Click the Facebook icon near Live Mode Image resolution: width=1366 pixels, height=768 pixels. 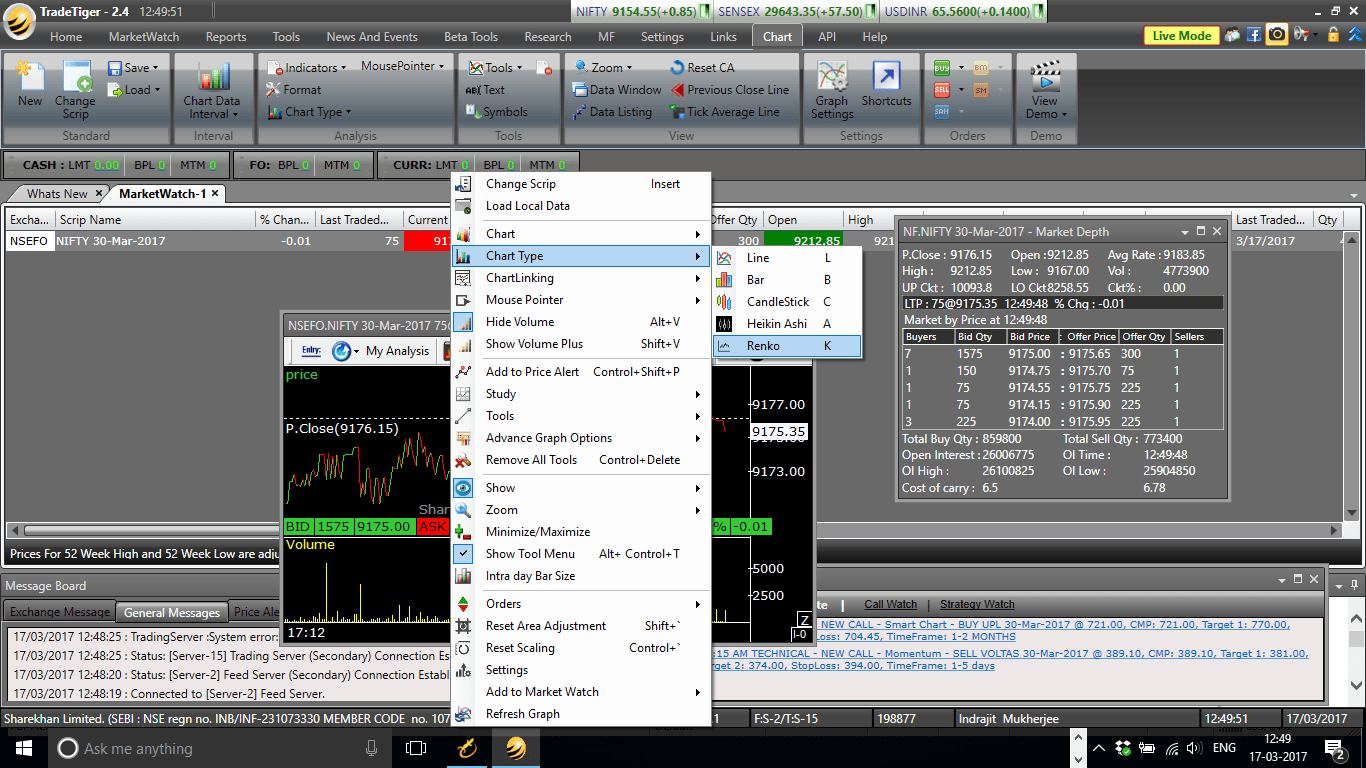pyautogui.click(x=1252, y=35)
